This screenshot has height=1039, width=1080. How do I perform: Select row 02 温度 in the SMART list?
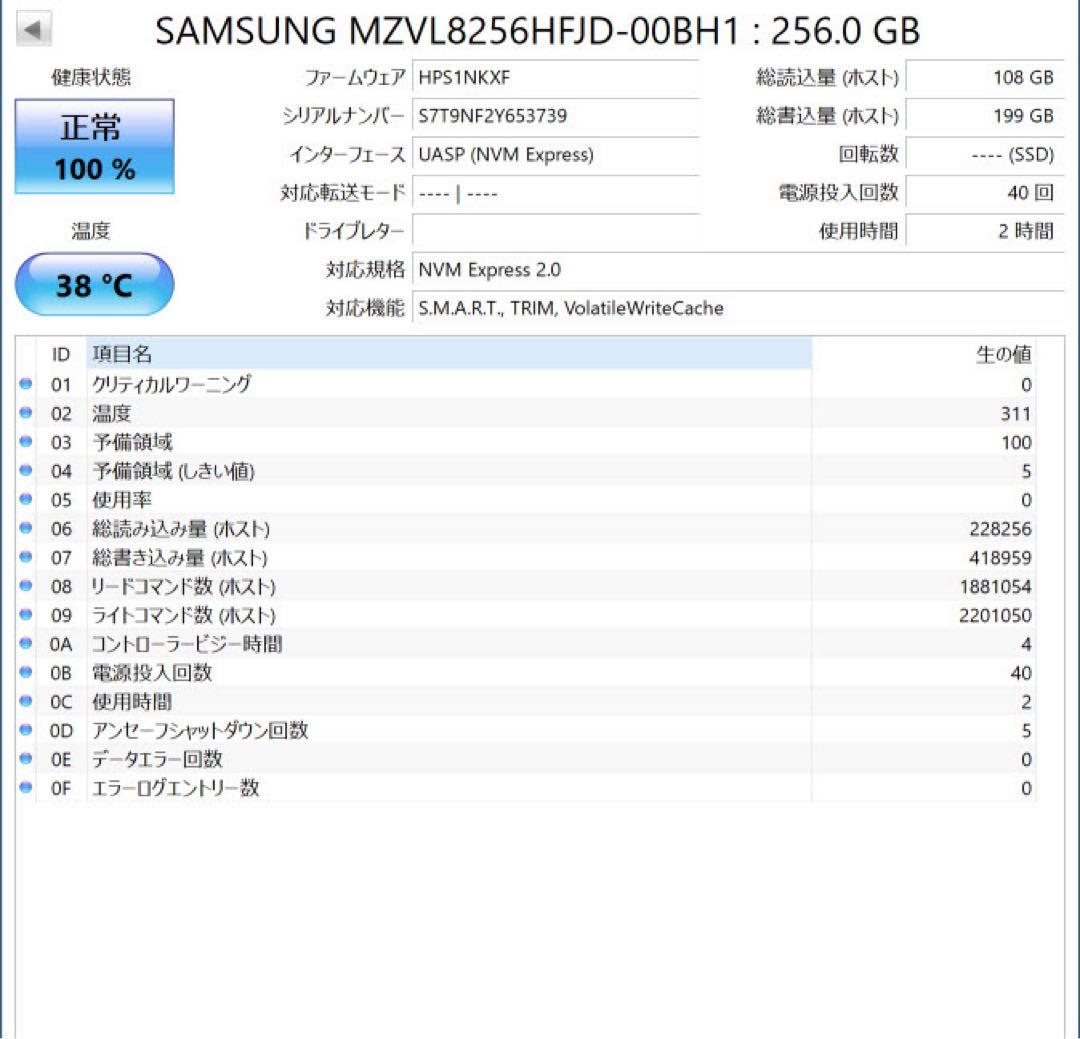(x=526, y=413)
